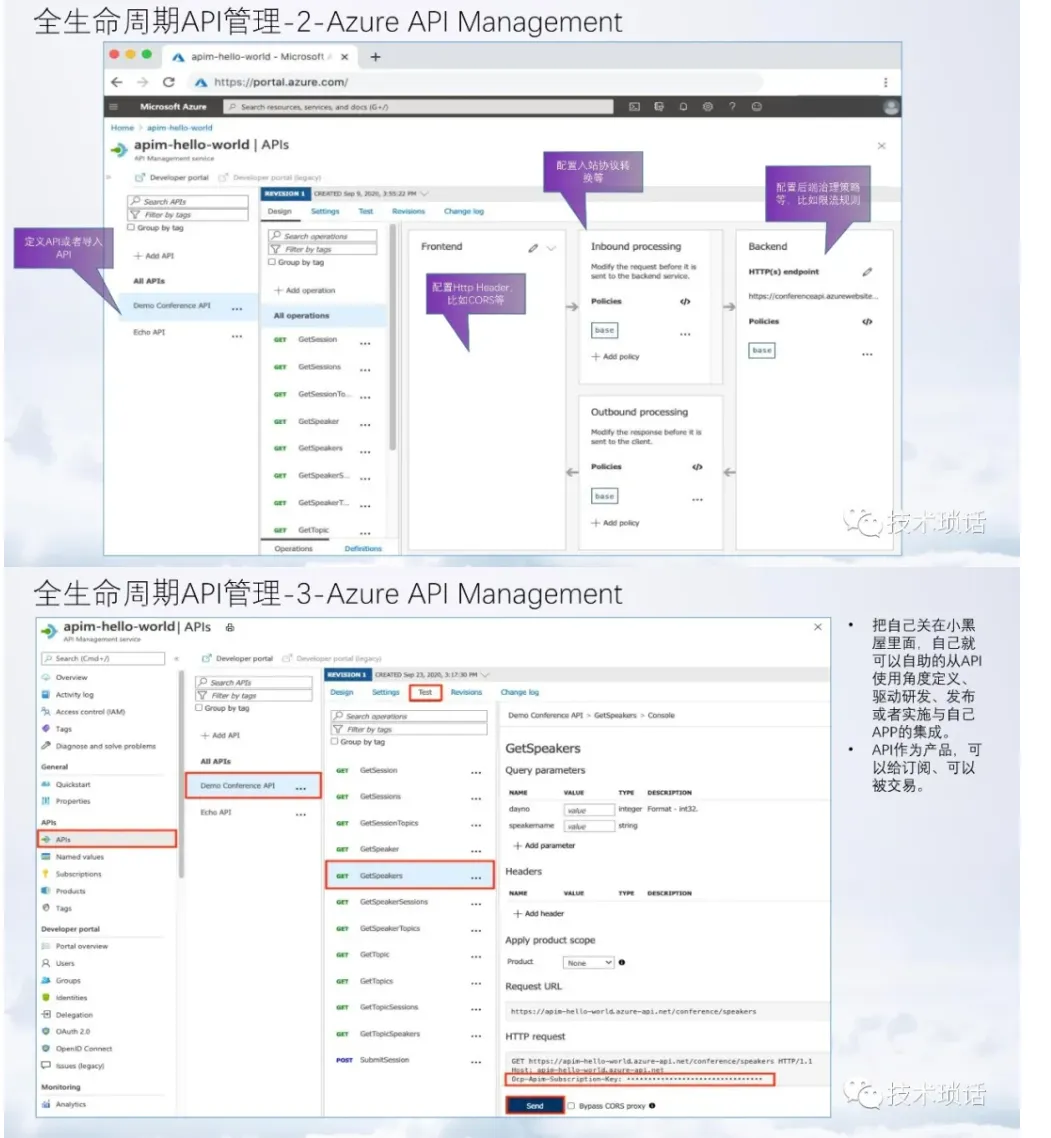Click the print icon beside apim-hello-world title
The image size is (1051, 1138).
(229, 627)
